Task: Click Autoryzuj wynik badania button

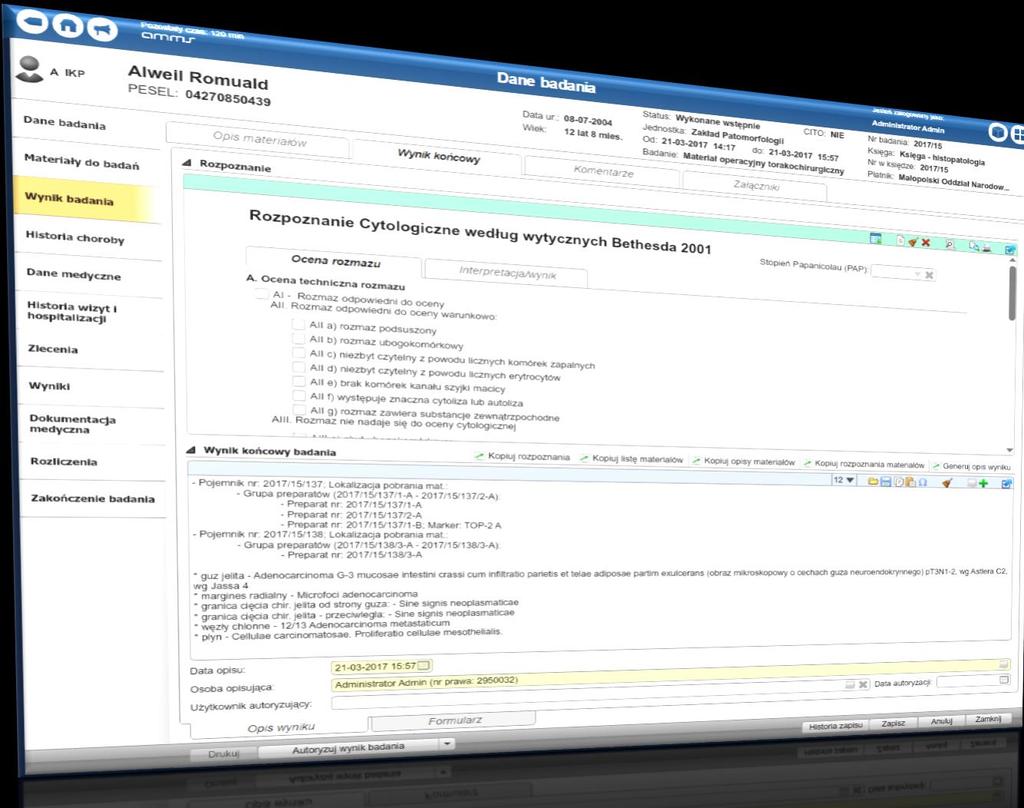Action: [348, 748]
